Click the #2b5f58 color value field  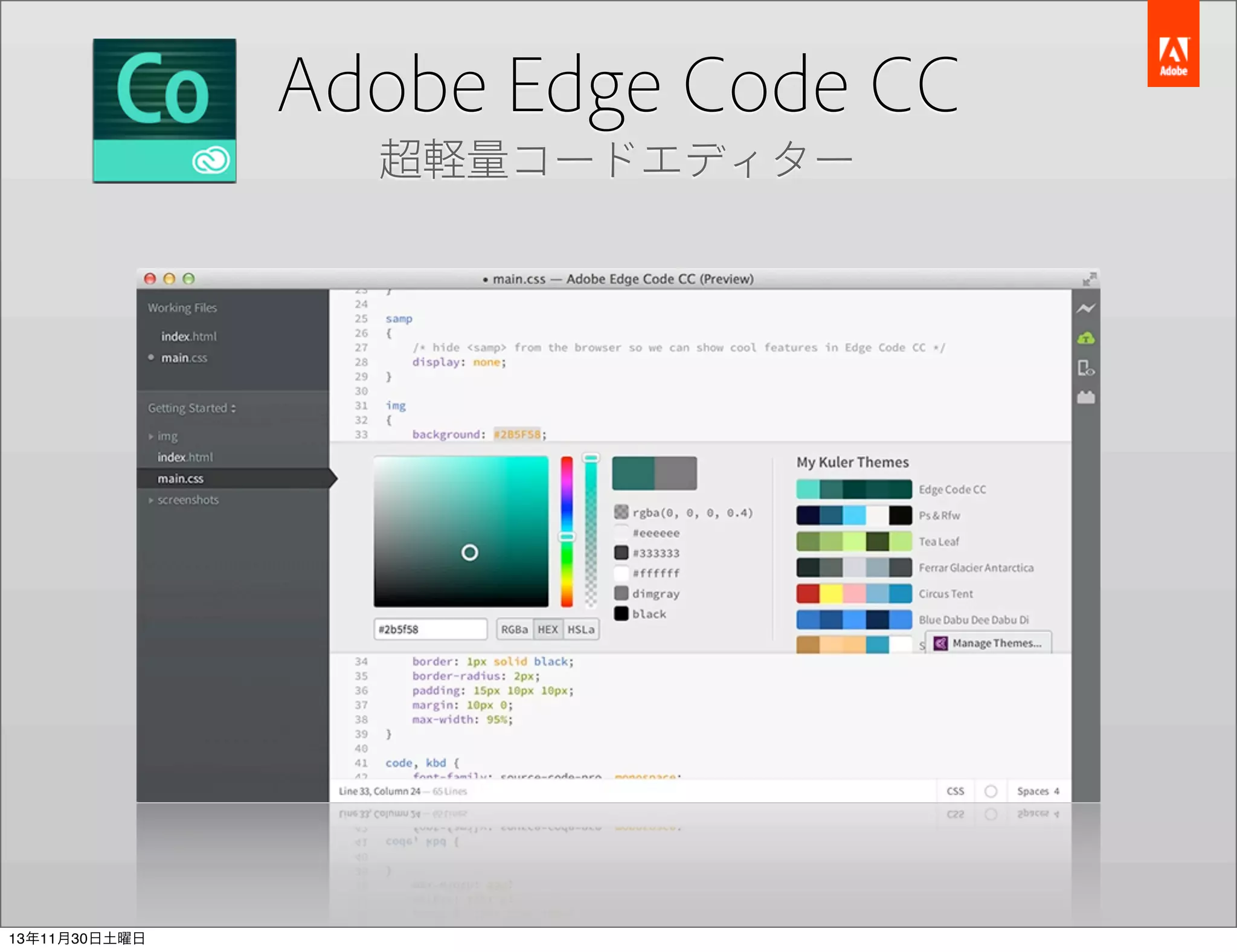430,629
